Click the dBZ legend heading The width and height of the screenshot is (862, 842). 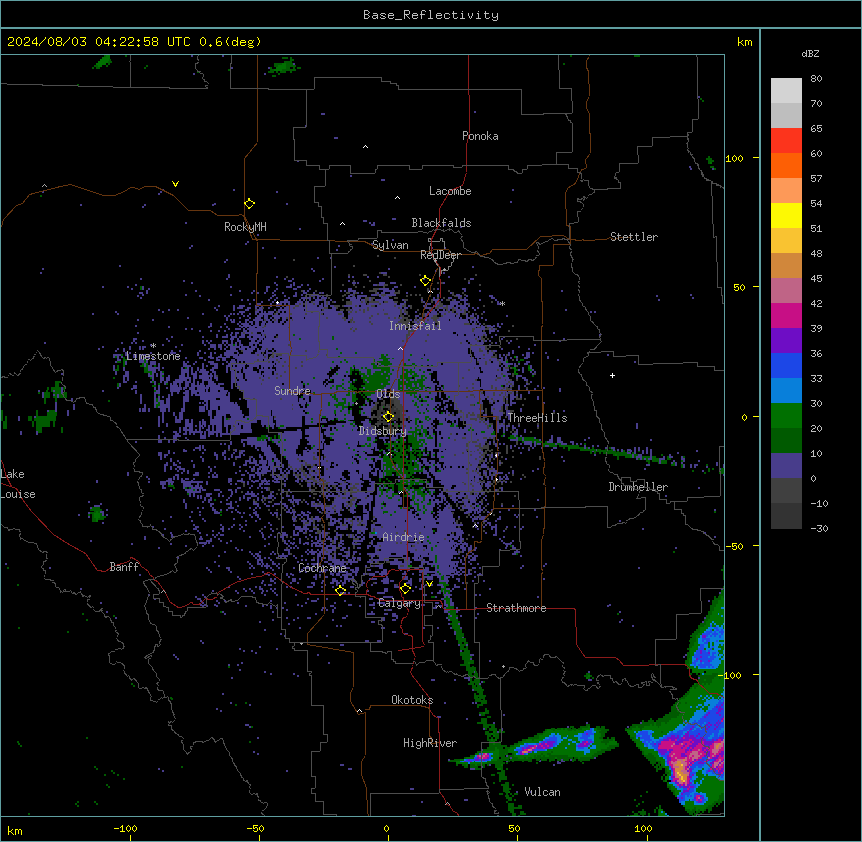coord(810,54)
